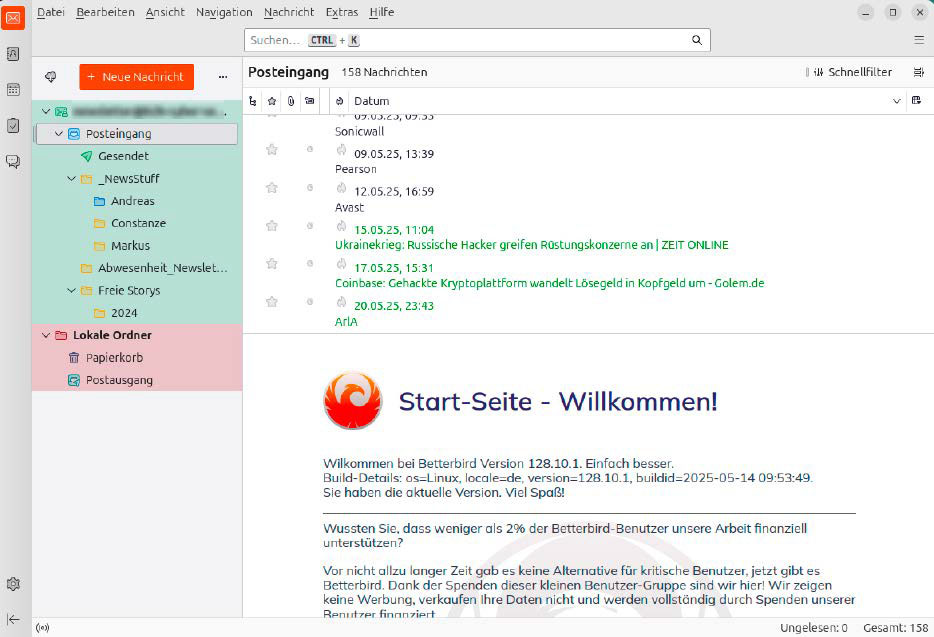
Task: Open the Settings gear in sidebar
Action: (13, 584)
